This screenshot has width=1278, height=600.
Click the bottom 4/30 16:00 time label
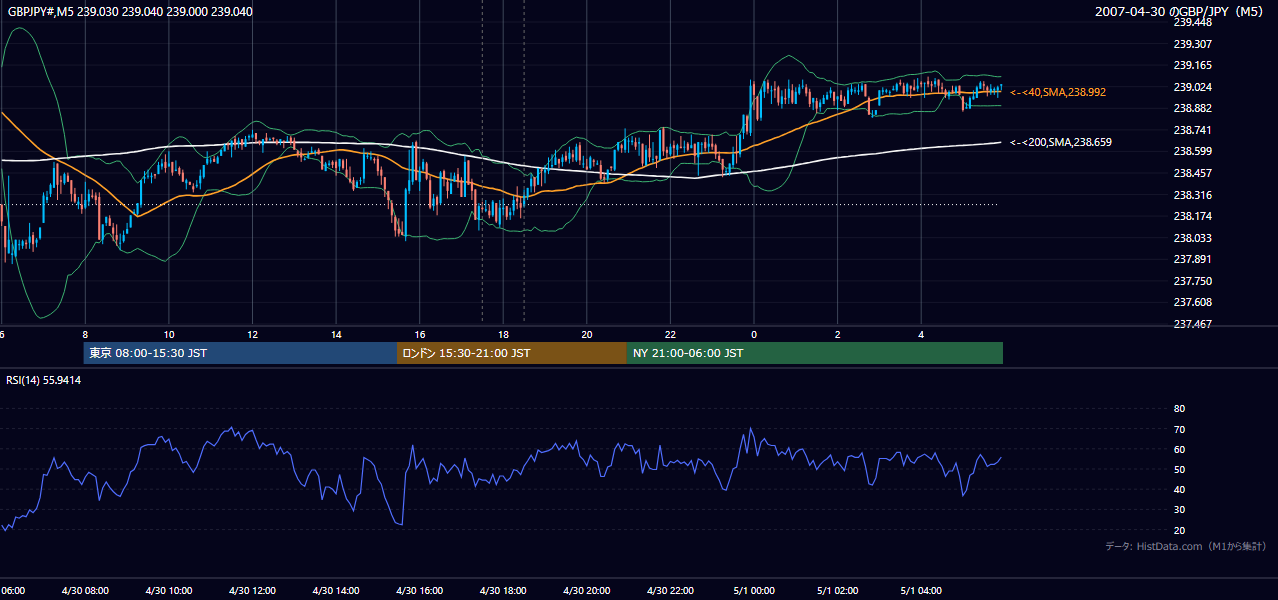[420, 590]
